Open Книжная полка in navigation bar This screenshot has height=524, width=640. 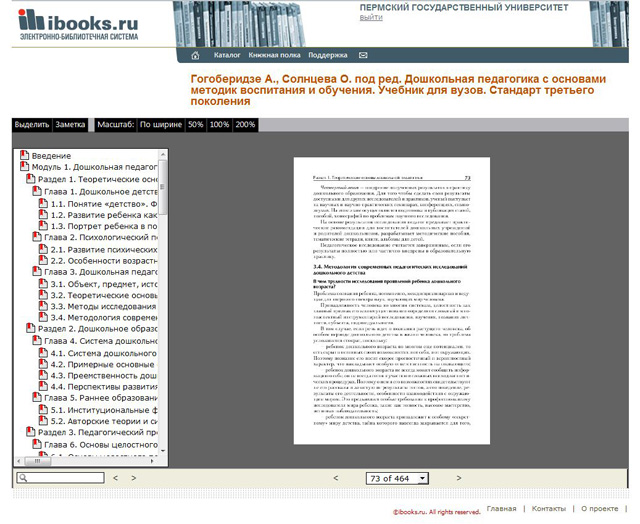click(274, 55)
